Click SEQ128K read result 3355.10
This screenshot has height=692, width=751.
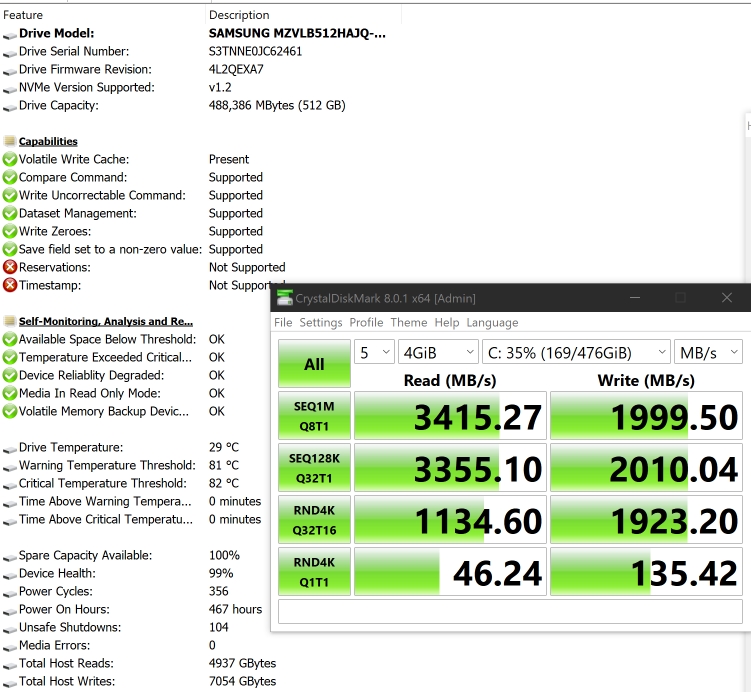450,468
